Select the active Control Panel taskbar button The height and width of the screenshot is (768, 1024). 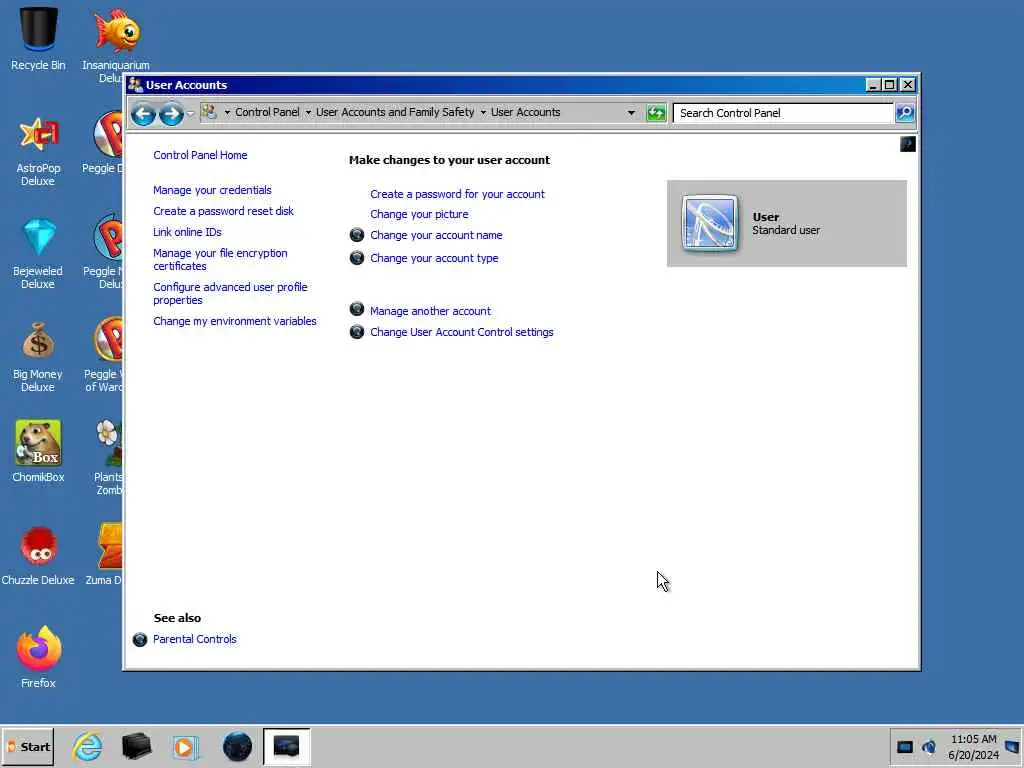(287, 746)
